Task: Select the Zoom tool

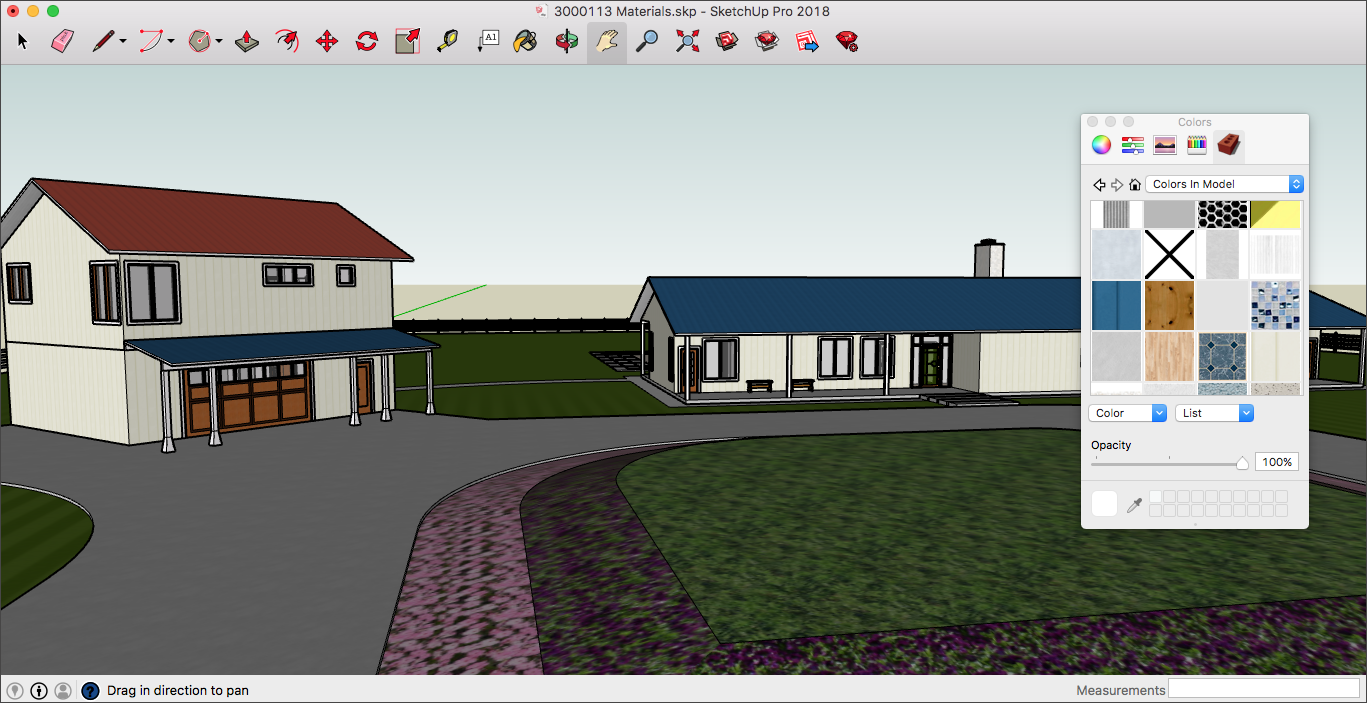Action: (x=646, y=41)
